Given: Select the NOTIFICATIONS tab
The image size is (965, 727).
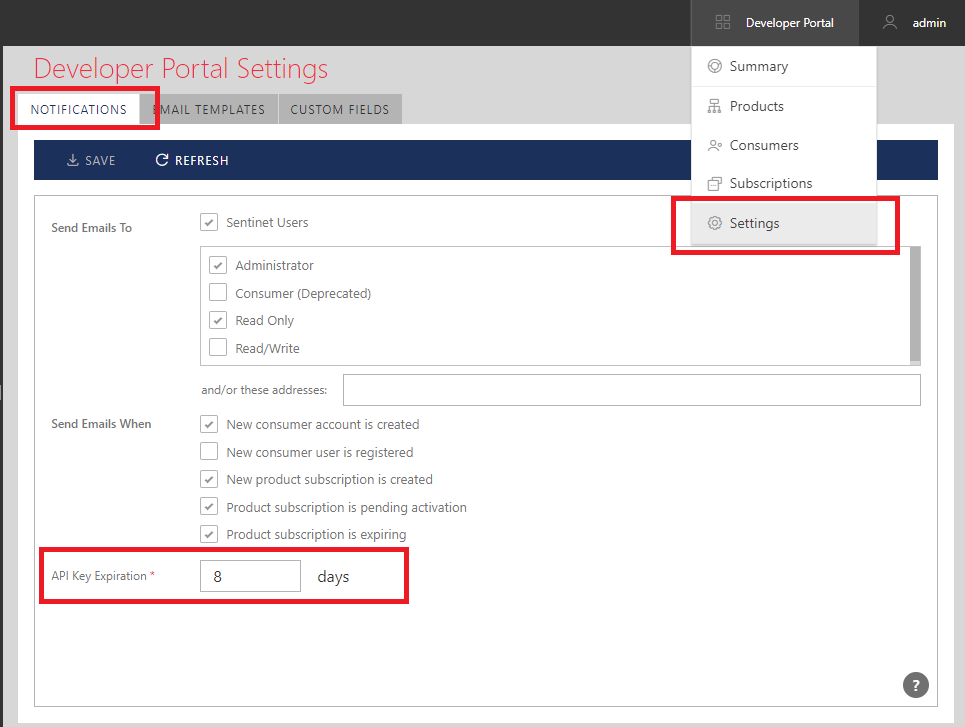Looking at the screenshot, I should pyautogui.click(x=78, y=109).
